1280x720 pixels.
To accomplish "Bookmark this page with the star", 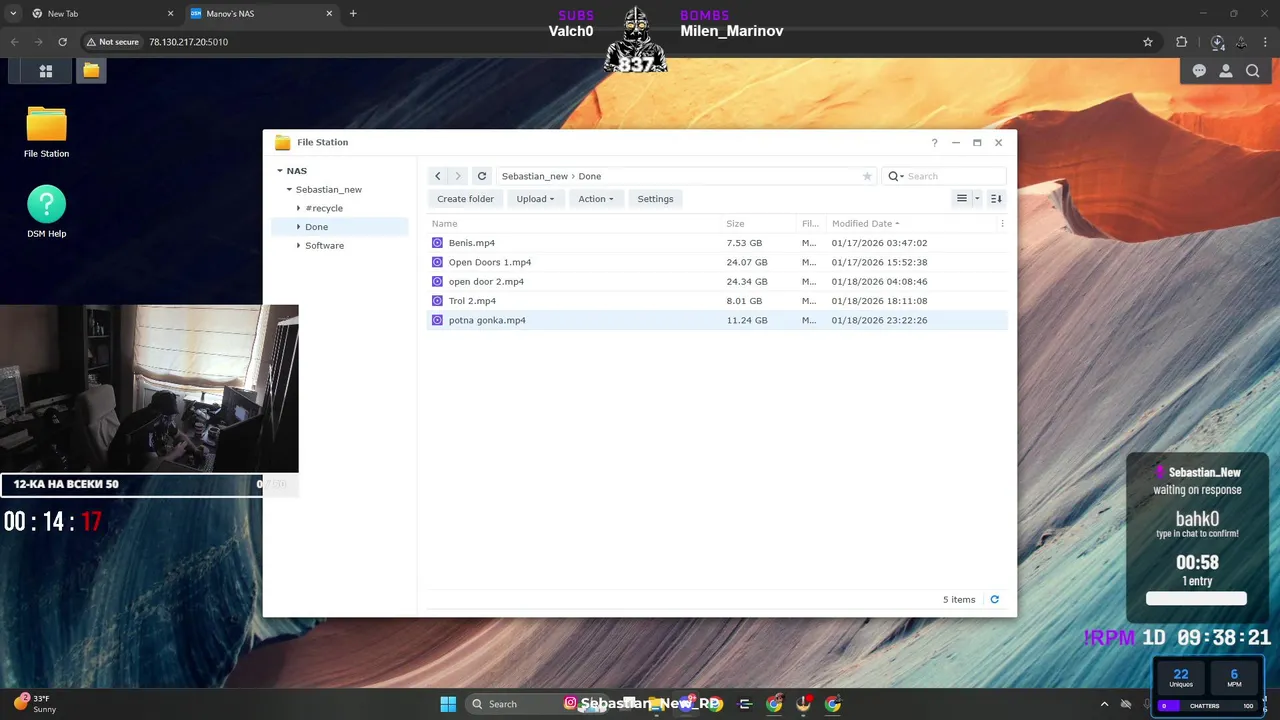I will pos(1148,42).
